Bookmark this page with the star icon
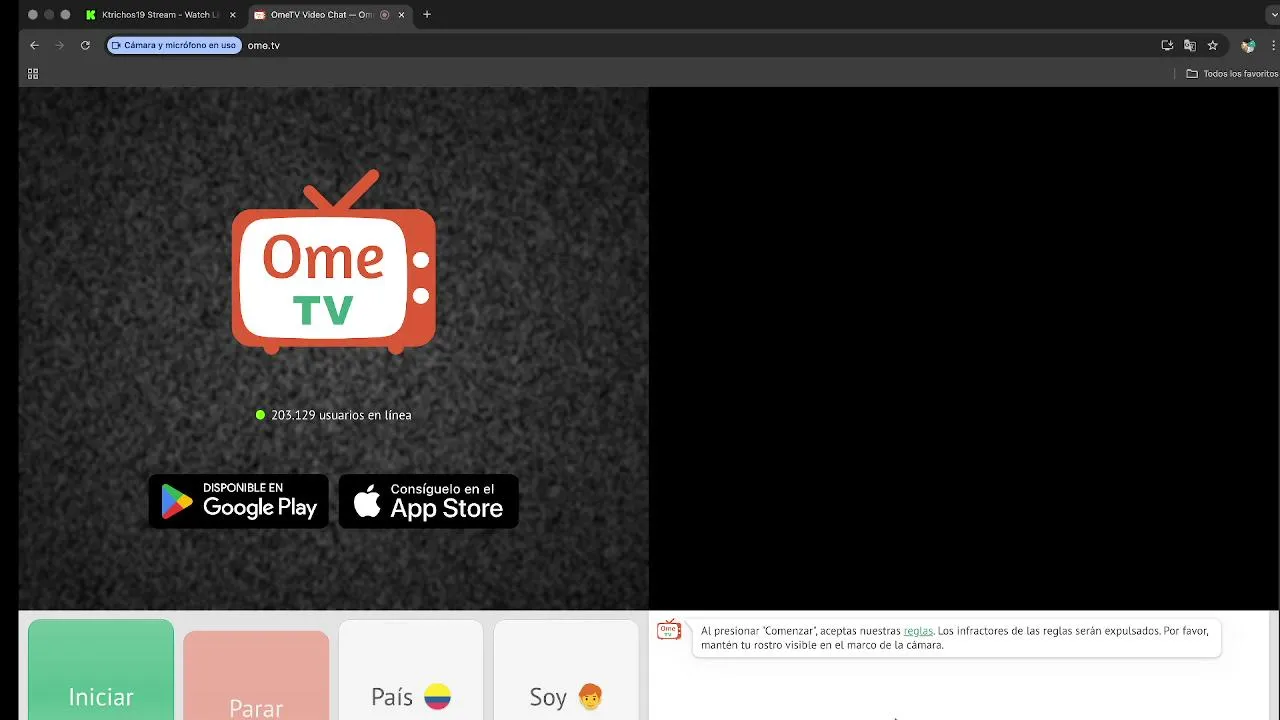1280x720 pixels. tap(1213, 45)
